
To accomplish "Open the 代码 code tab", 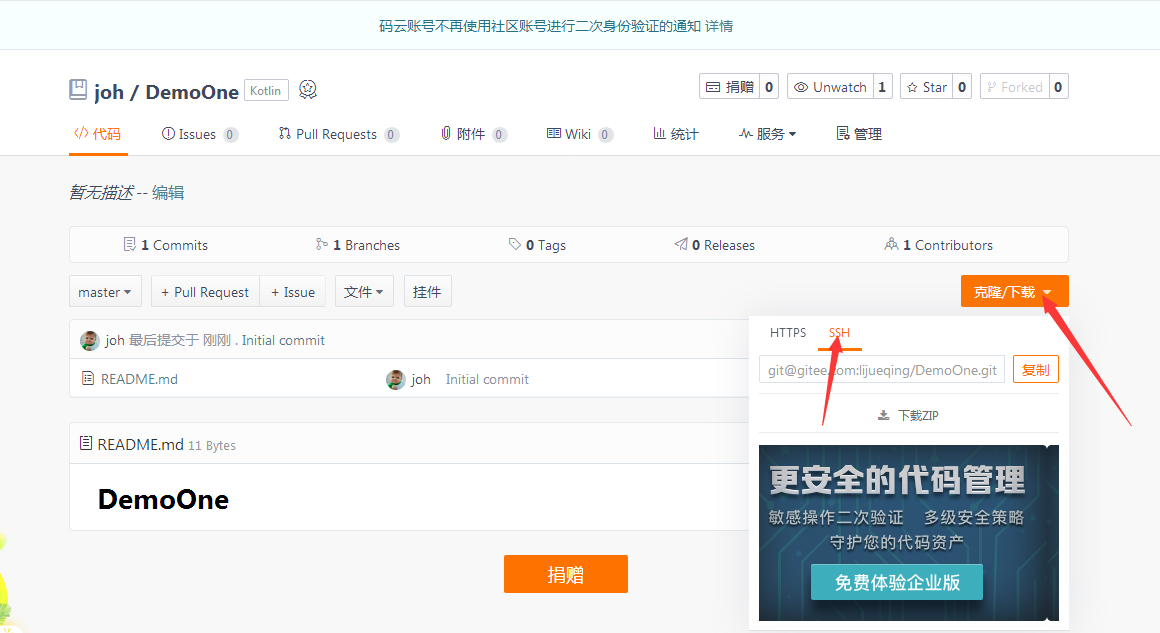I will [98, 134].
